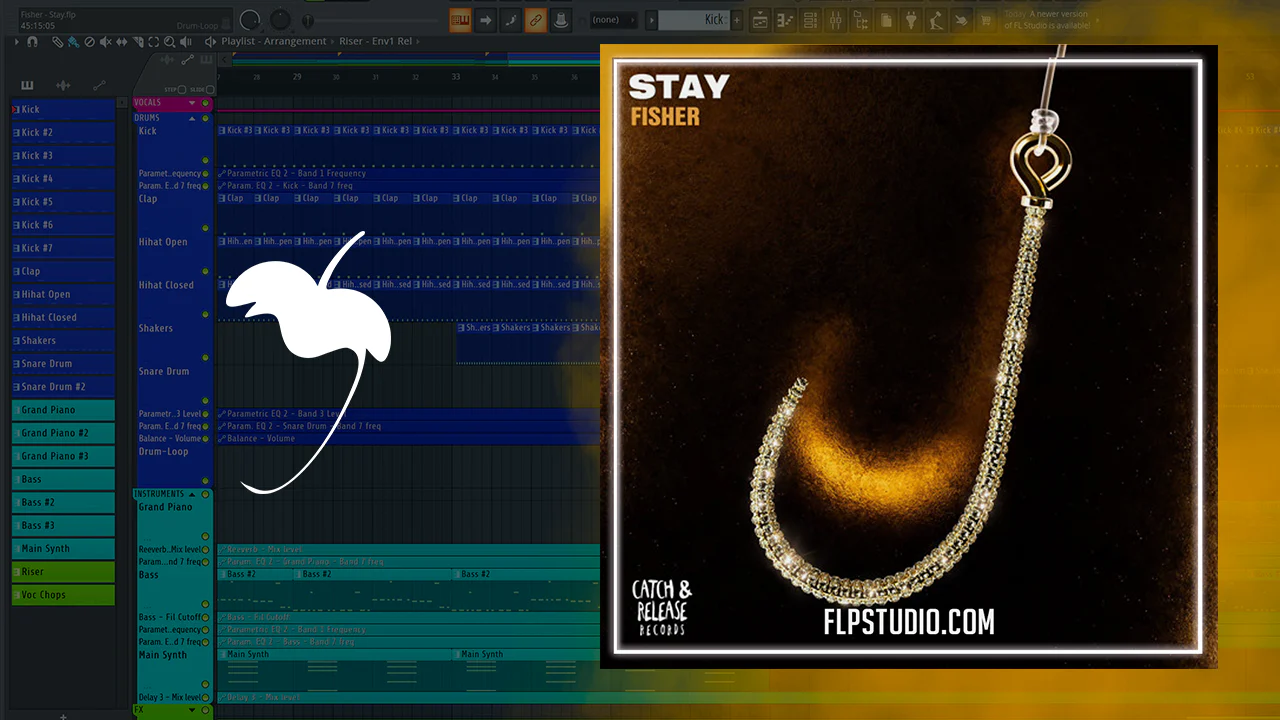Select the dashed-box select tool in Playlist
1280x720 pixels.
[153, 42]
